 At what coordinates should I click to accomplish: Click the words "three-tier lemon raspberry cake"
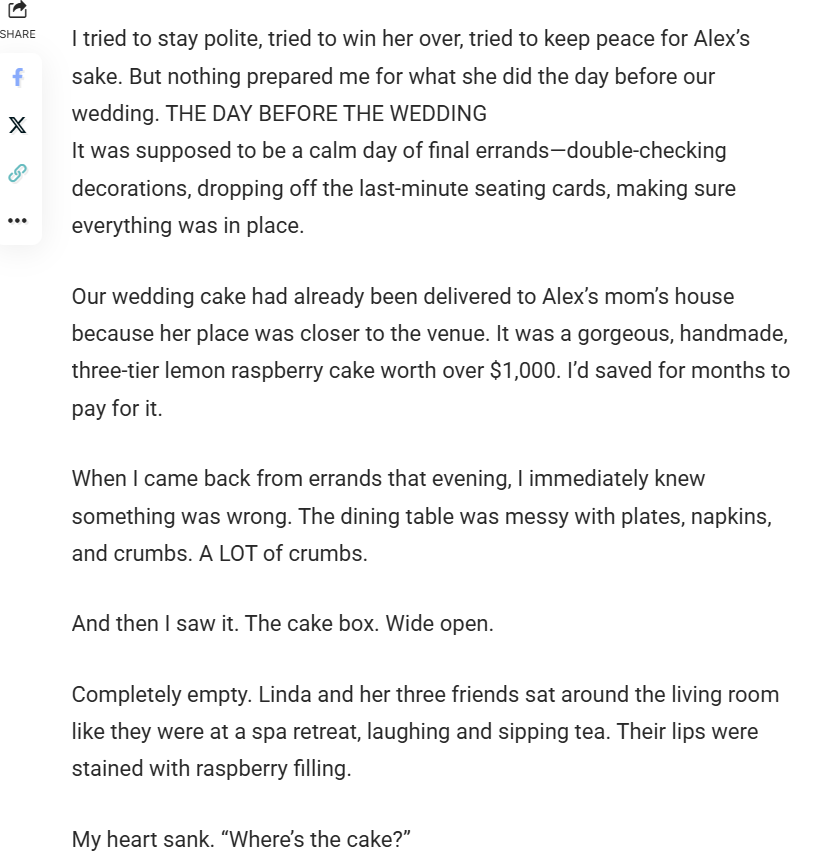[x=220, y=371]
